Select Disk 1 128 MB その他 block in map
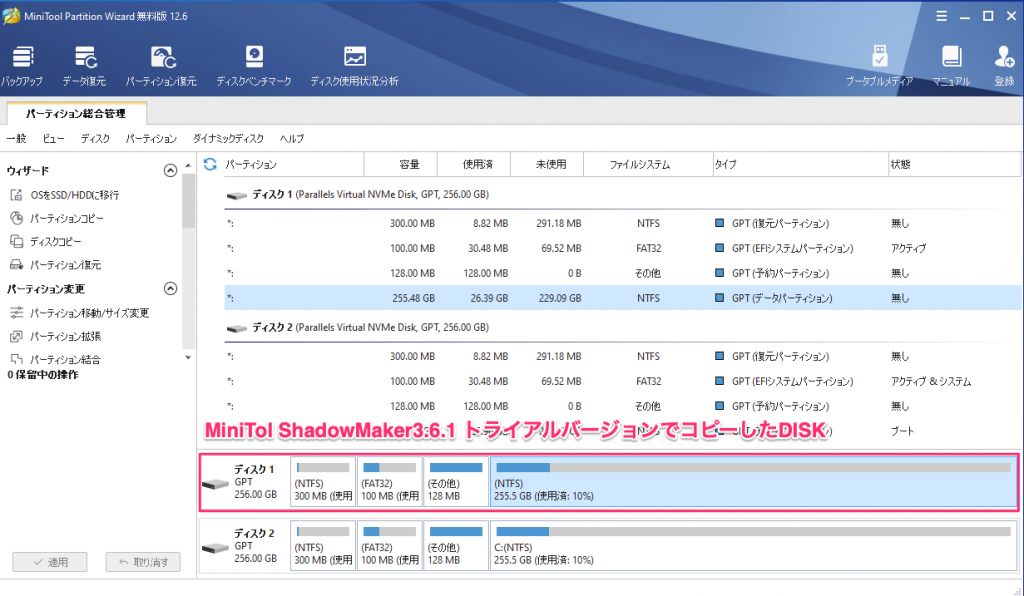Image resolution: width=1024 pixels, height=596 pixels. click(456, 482)
